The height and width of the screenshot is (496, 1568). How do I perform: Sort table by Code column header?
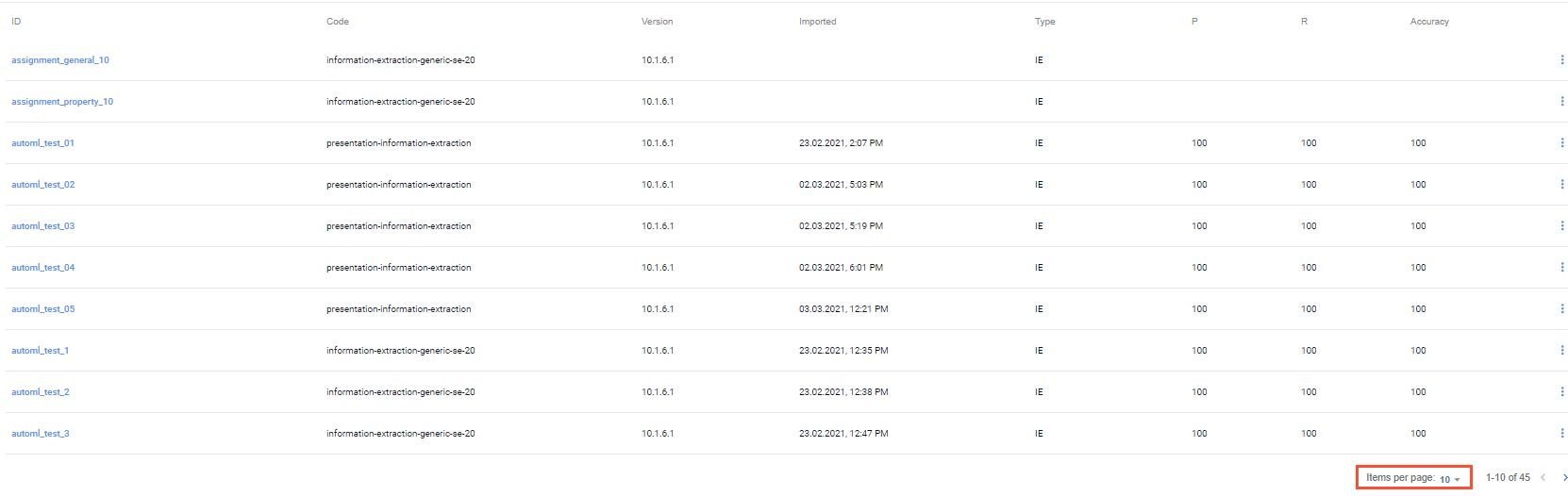click(338, 22)
